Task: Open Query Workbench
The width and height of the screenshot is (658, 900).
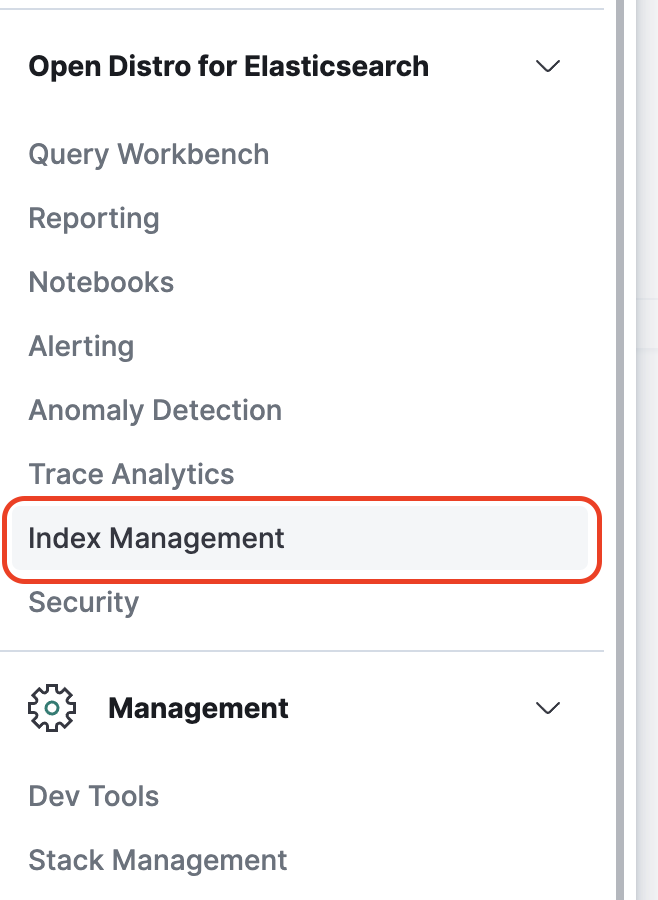Action: [x=149, y=155]
